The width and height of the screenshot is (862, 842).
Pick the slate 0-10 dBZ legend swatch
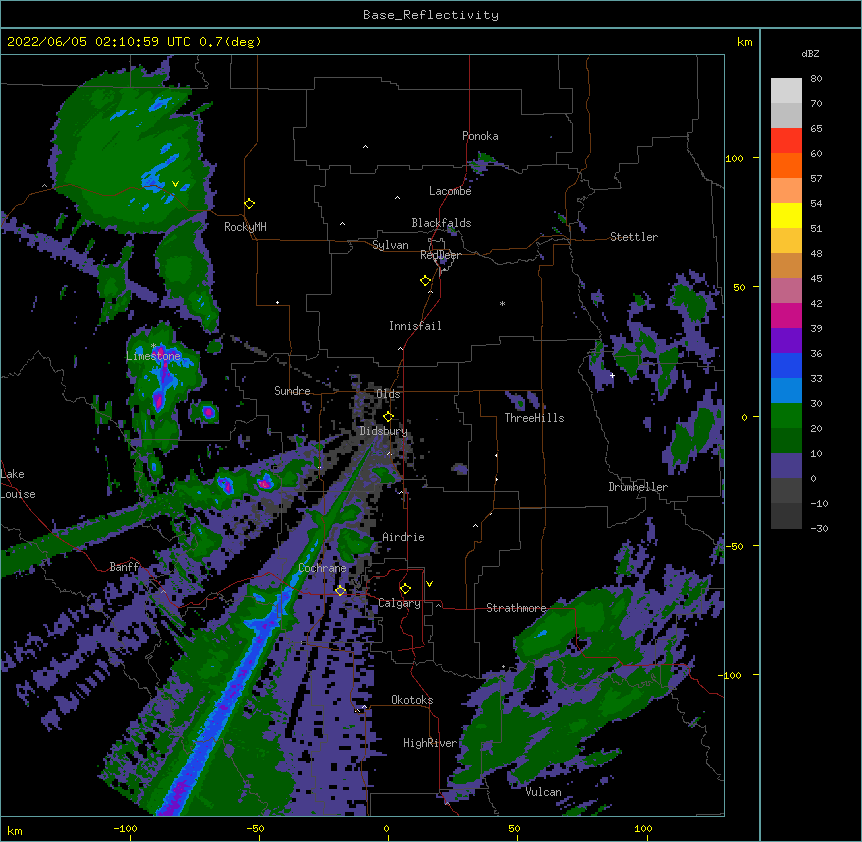pos(786,466)
